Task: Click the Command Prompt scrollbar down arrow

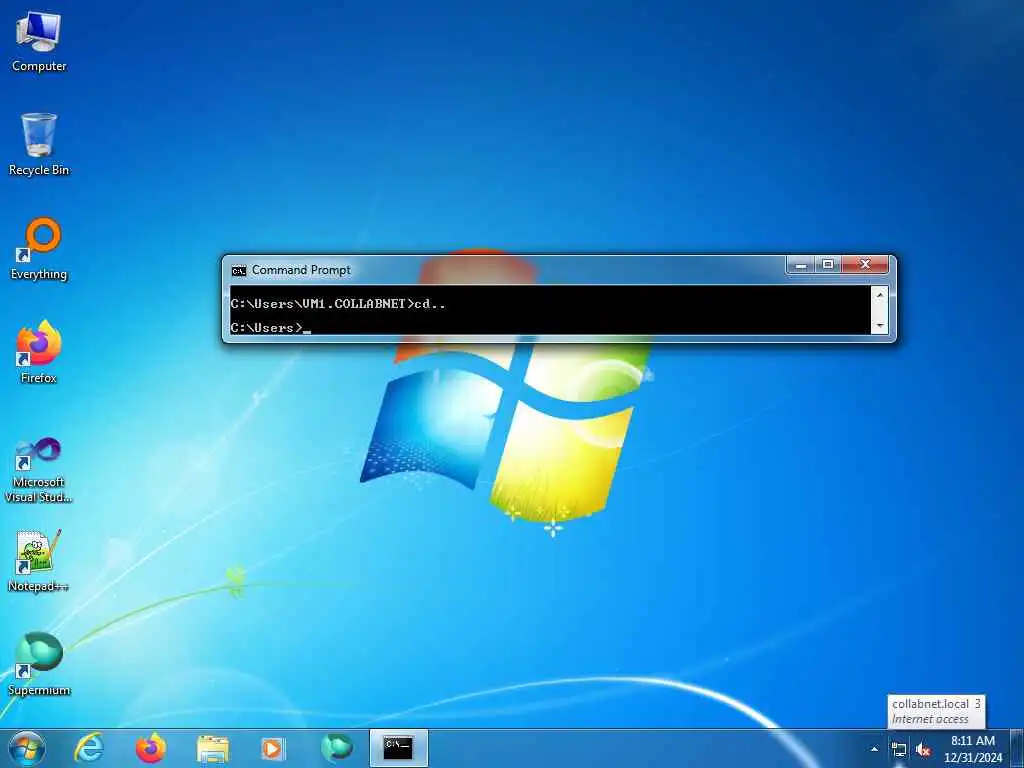Action: click(880, 325)
